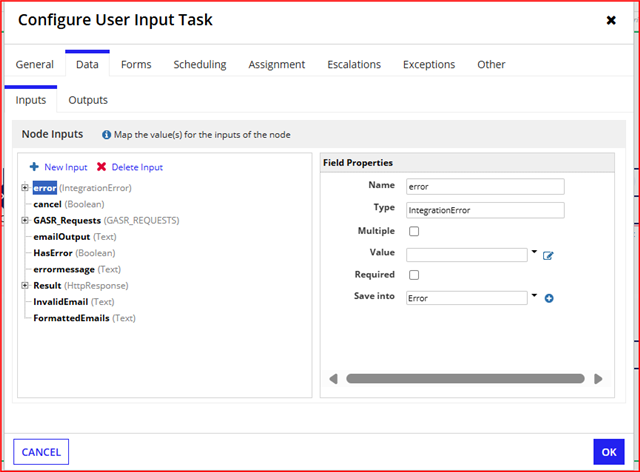
Task: Select the InvalidEmail (Text) input
Action: pos(74,302)
